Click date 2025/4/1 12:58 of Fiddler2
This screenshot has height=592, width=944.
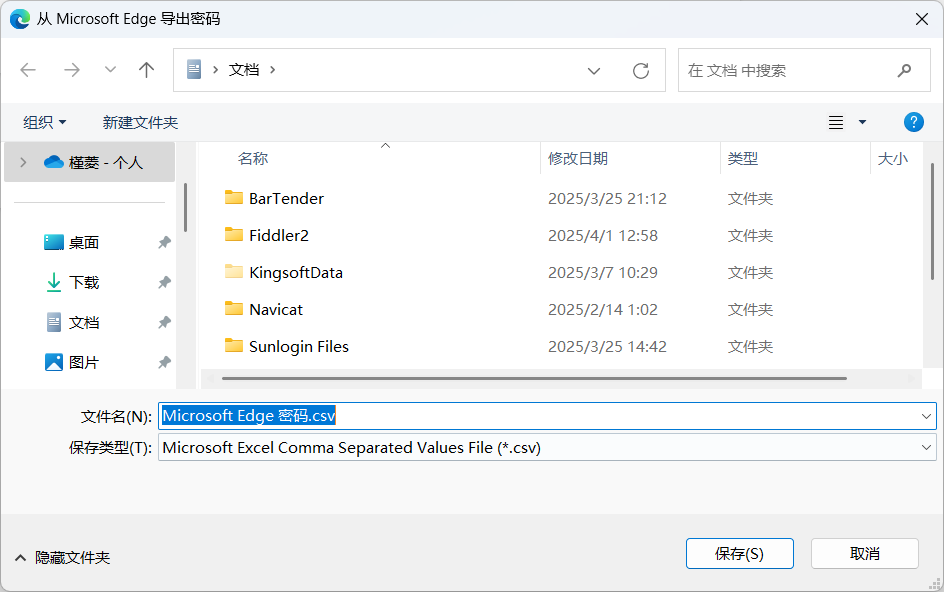click(603, 235)
